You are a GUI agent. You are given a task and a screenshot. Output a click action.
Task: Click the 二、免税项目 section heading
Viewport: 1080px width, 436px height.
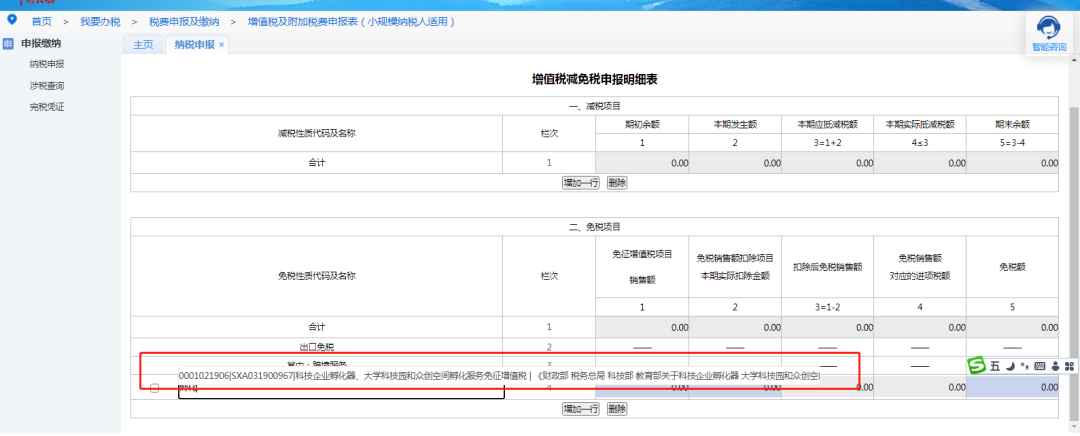coord(594,227)
